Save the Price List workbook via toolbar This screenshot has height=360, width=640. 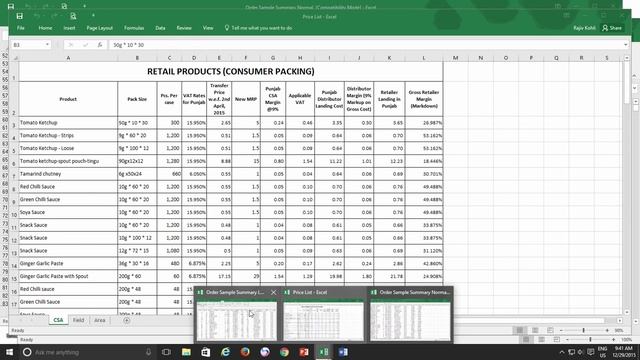(20, 16)
